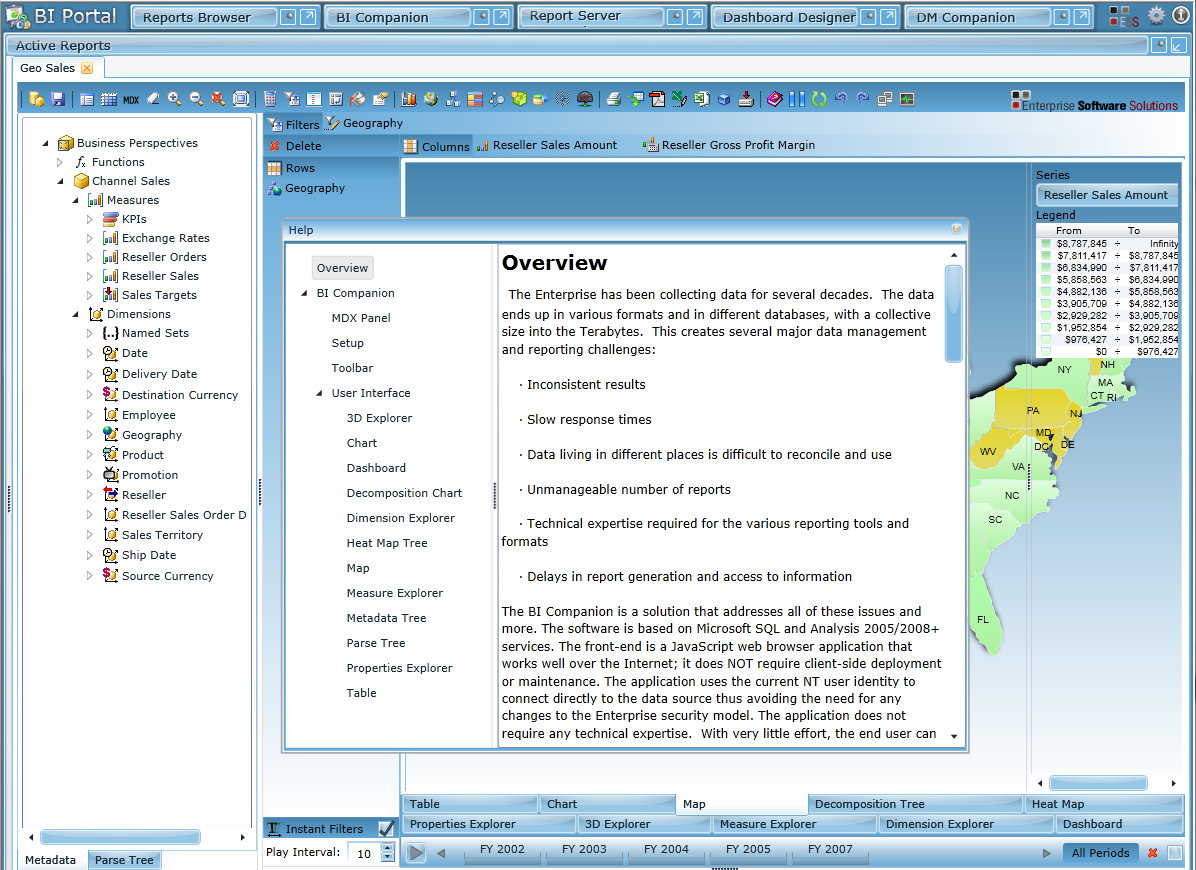Click Reseller Gross Profit Margin column measure
Viewport: 1196px width, 870px height.
[729, 145]
